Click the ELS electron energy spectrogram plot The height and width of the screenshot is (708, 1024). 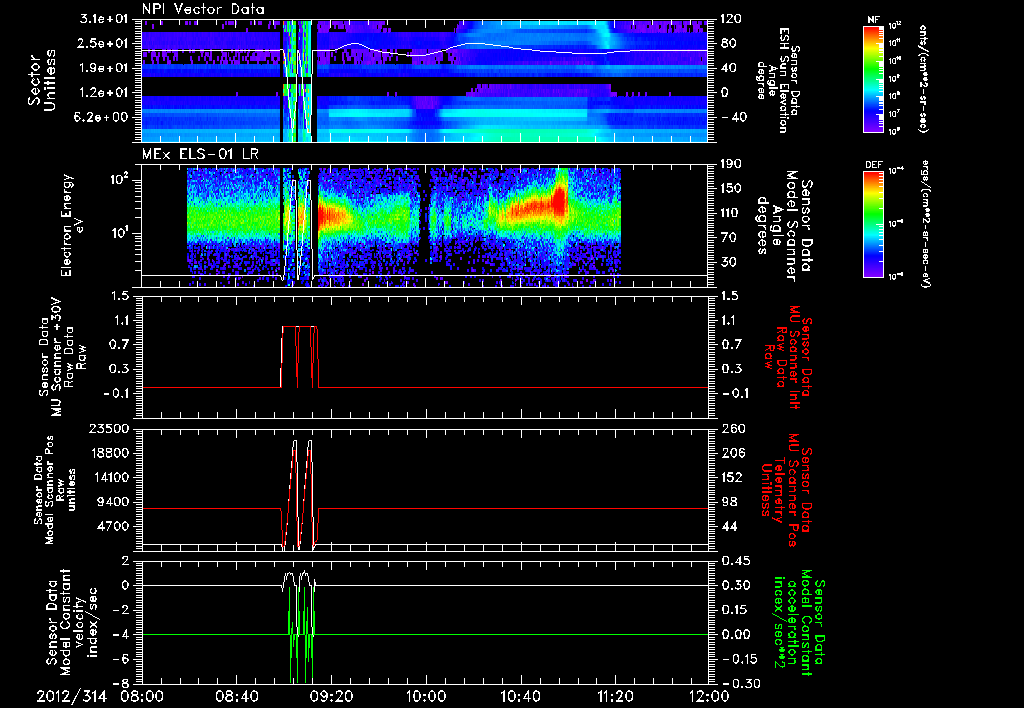(425, 225)
